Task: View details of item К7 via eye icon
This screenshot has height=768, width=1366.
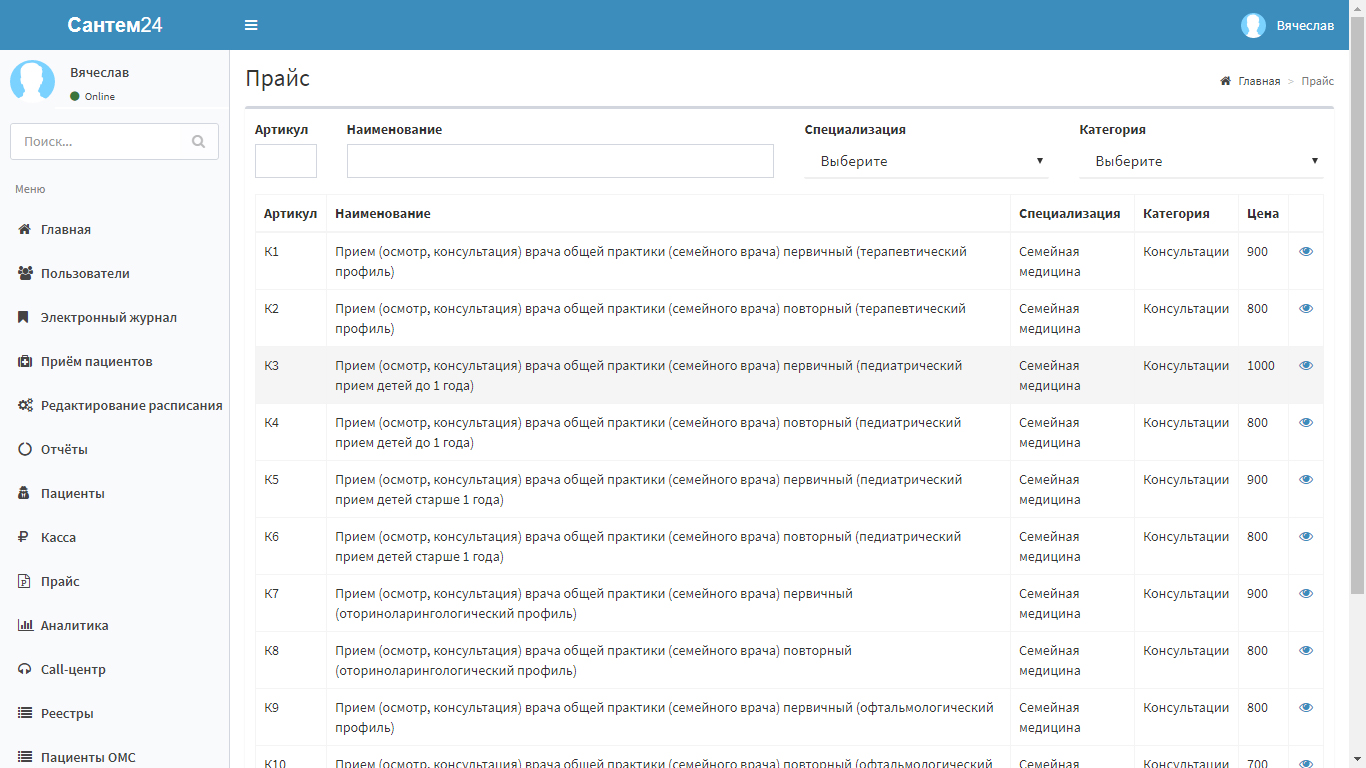Action: [1306, 594]
